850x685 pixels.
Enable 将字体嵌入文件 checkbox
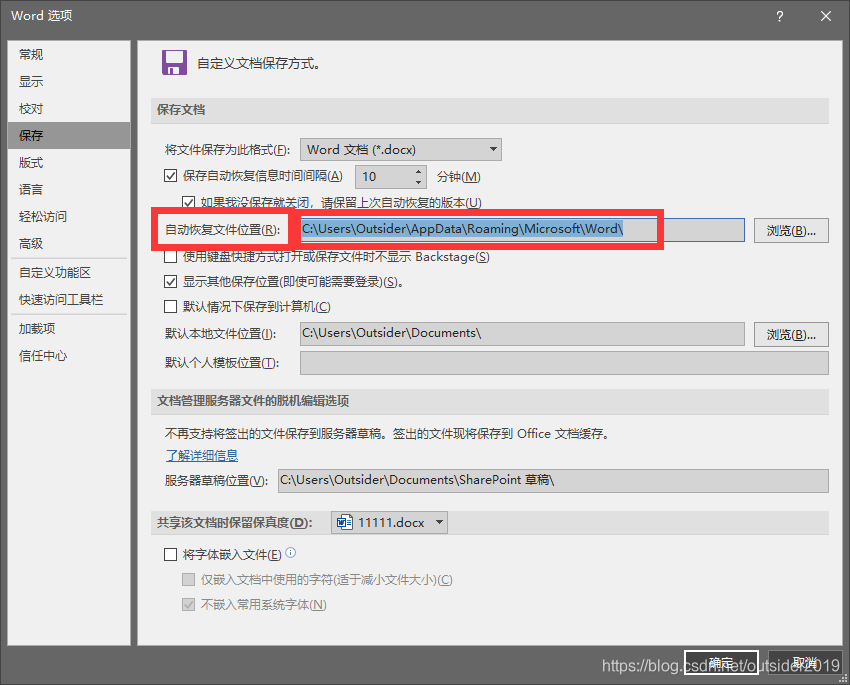pos(170,554)
